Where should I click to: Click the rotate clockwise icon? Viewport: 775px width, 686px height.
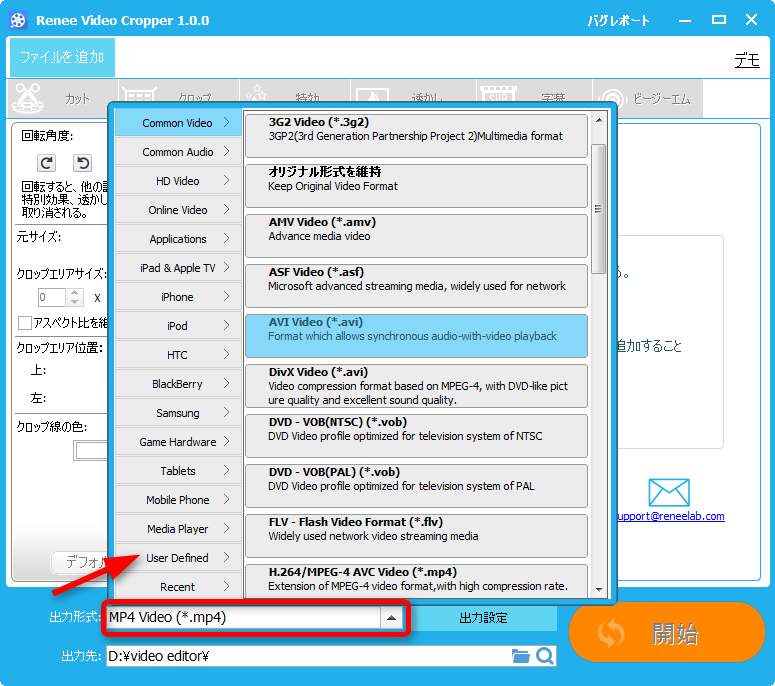46,163
